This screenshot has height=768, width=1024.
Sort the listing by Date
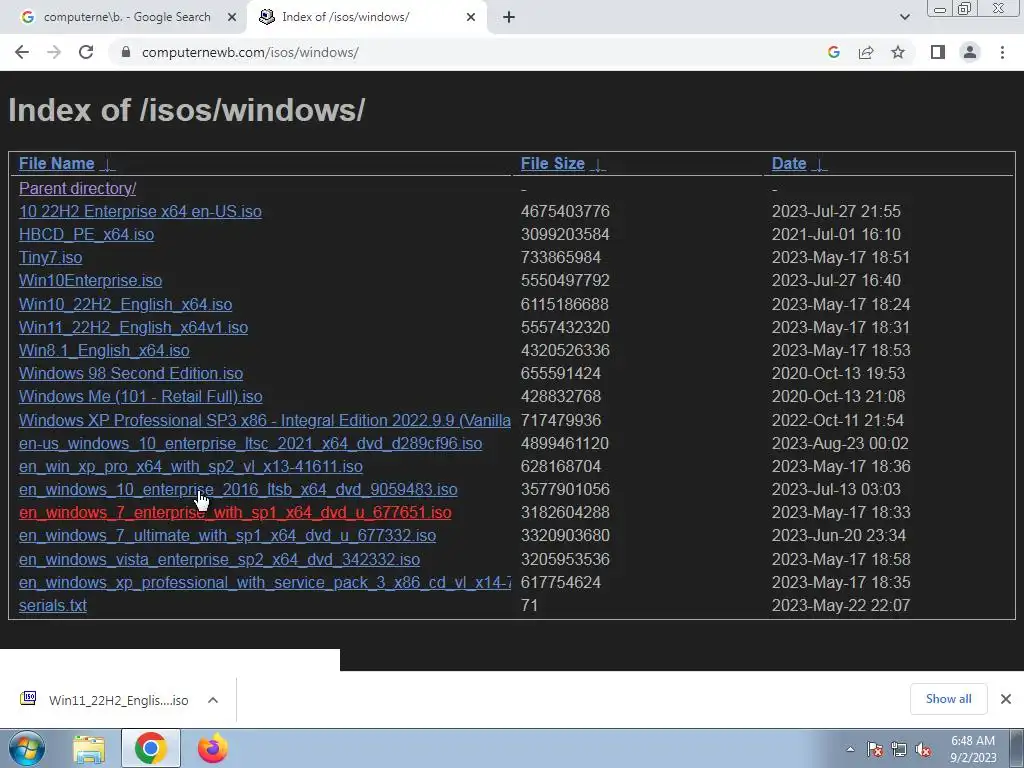tap(789, 163)
